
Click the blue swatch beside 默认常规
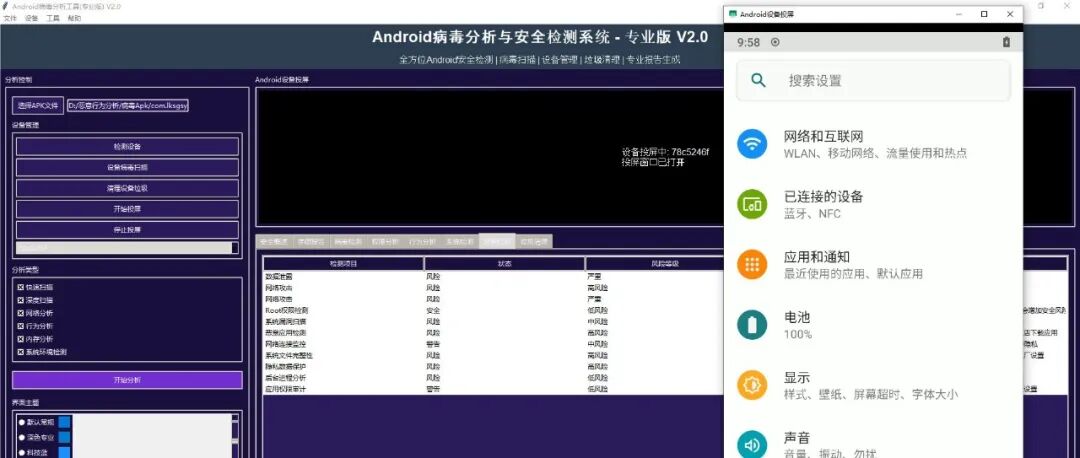pos(64,422)
